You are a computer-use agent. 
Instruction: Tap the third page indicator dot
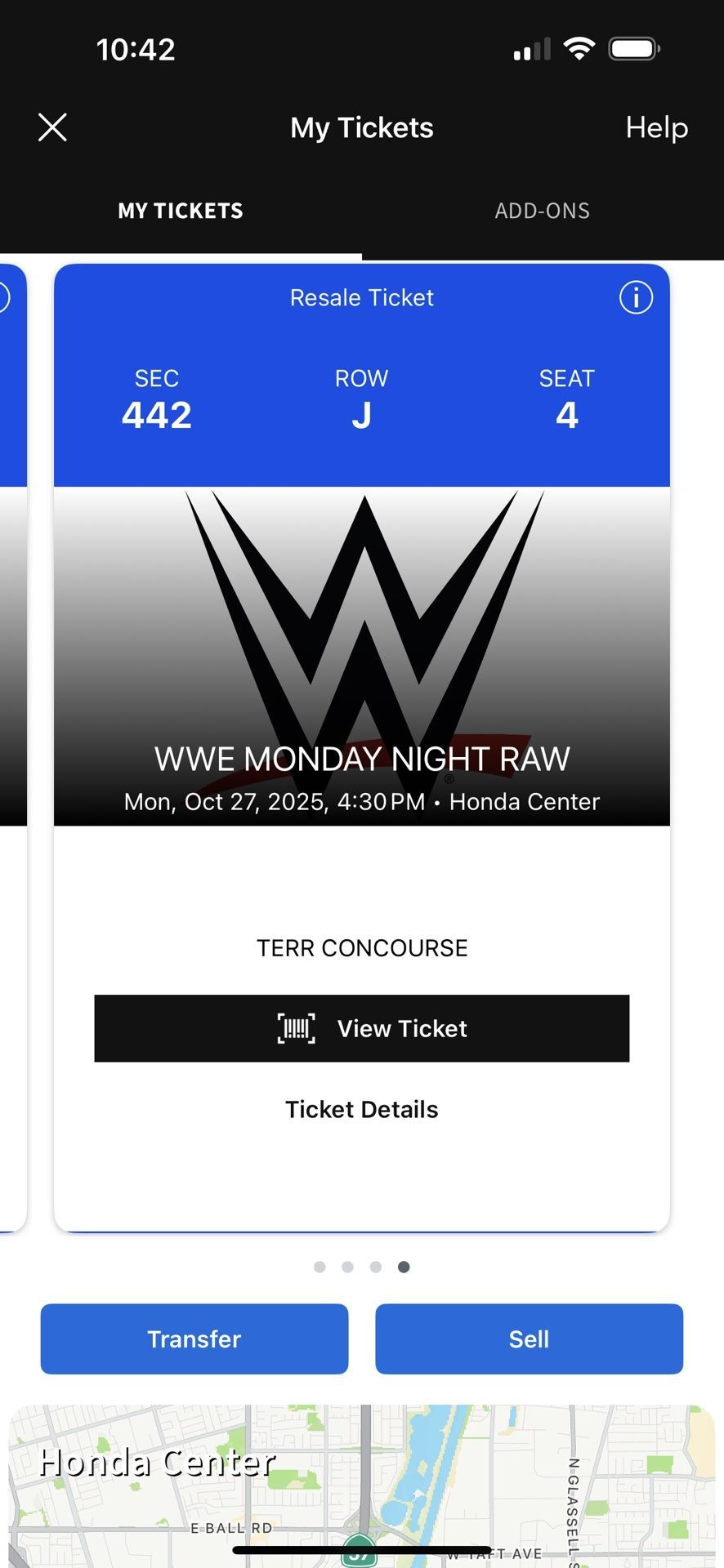coord(375,1267)
